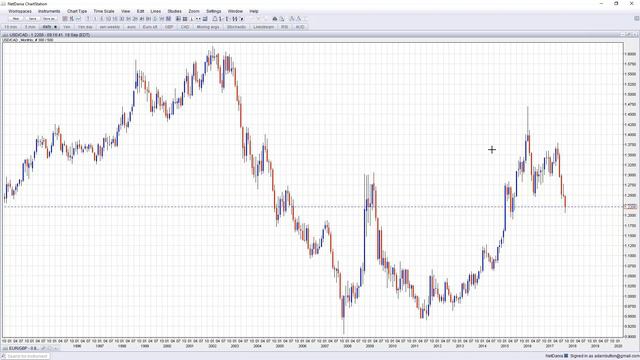Open the View menu
This screenshot has width=640, height=360.
[126, 11]
